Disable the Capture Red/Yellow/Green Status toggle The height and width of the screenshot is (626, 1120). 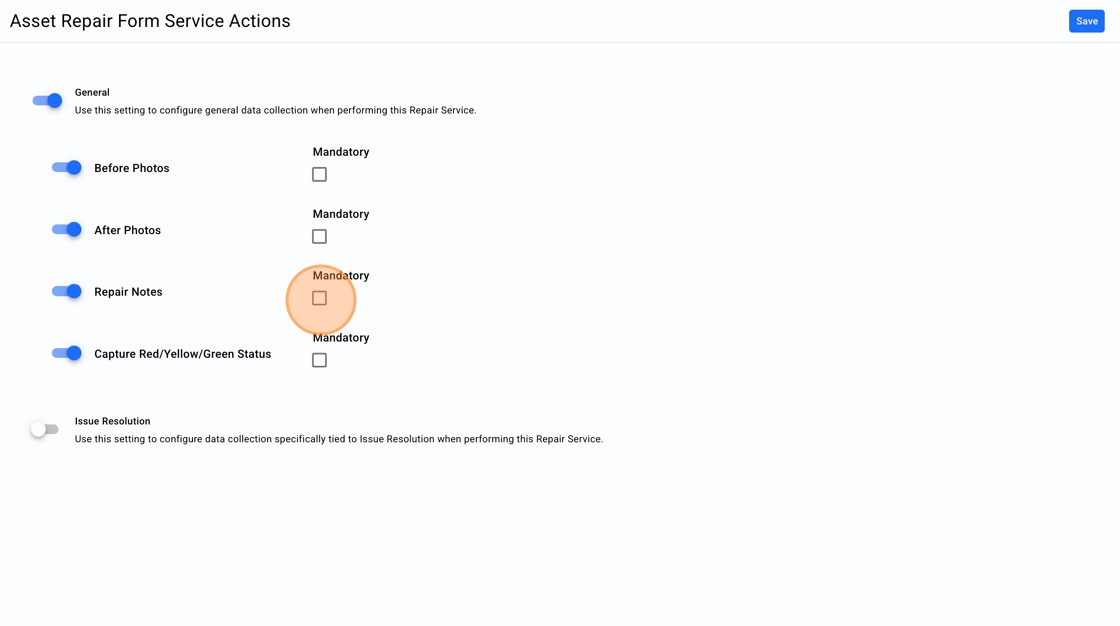pos(67,354)
